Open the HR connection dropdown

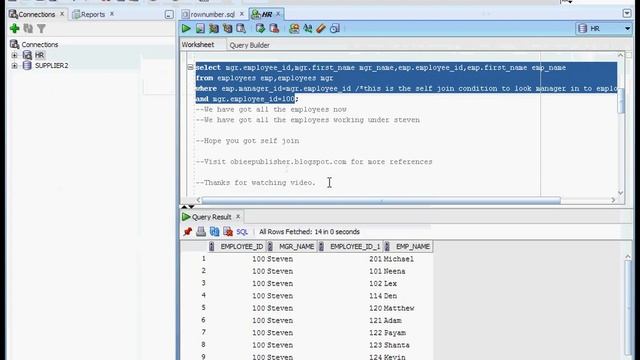pyautogui.click(x=627, y=29)
